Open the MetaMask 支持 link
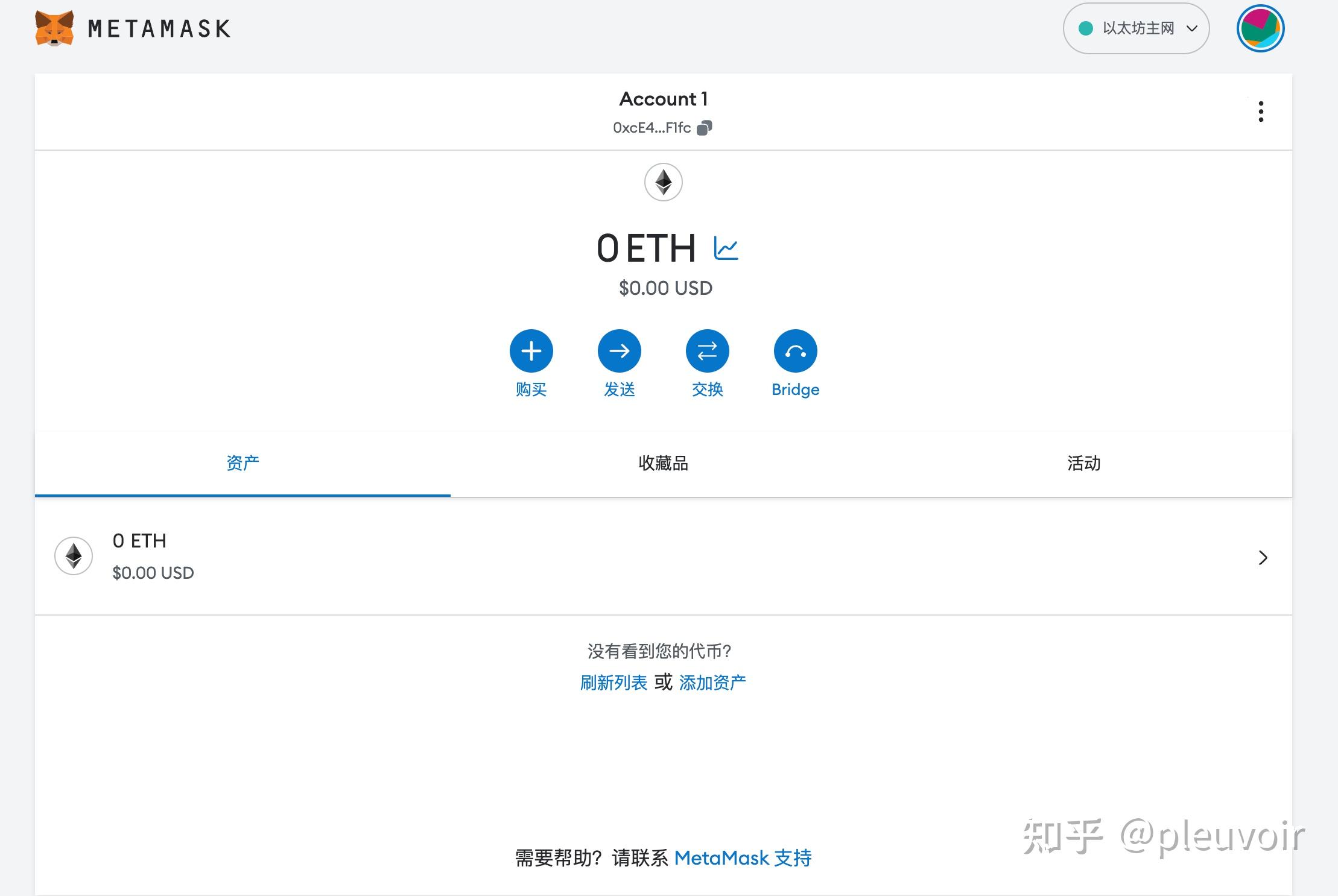 click(743, 857)
